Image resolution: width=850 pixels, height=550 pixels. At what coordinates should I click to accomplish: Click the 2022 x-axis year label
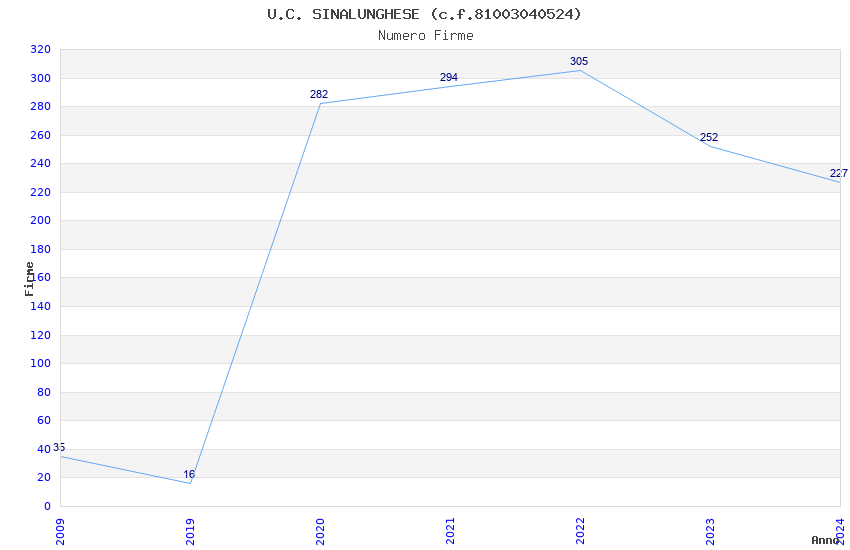point(580,530)
